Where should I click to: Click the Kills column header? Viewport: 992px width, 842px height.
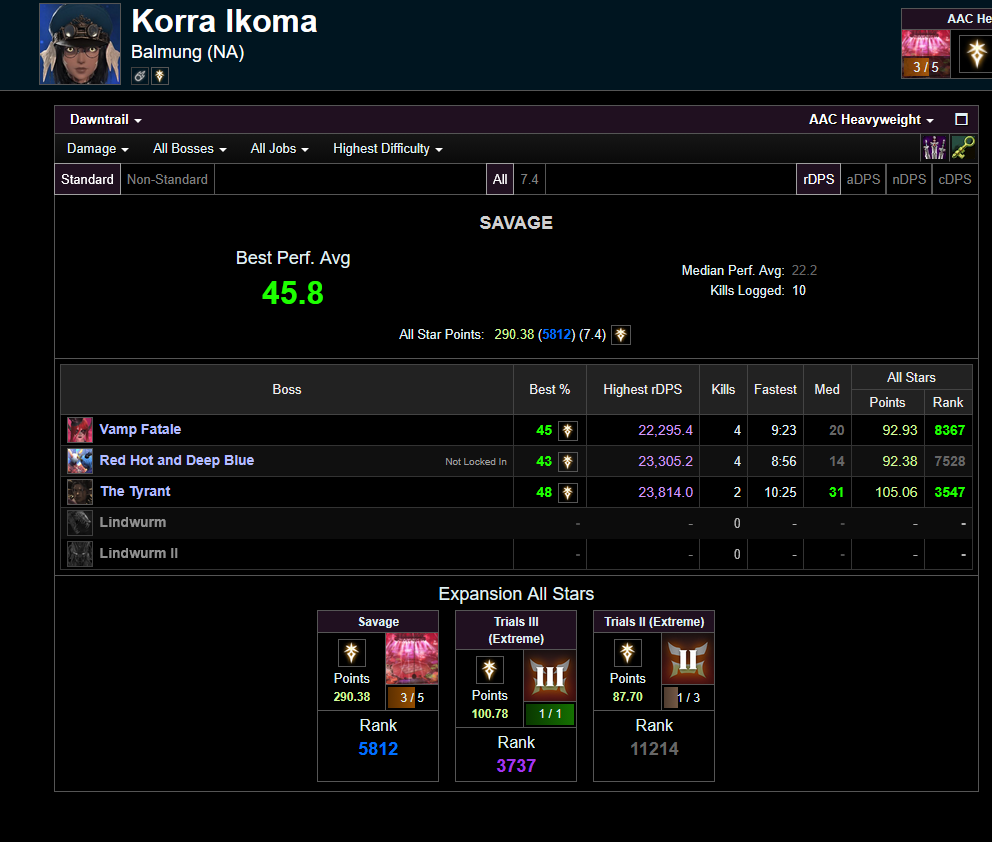[723, 390]
